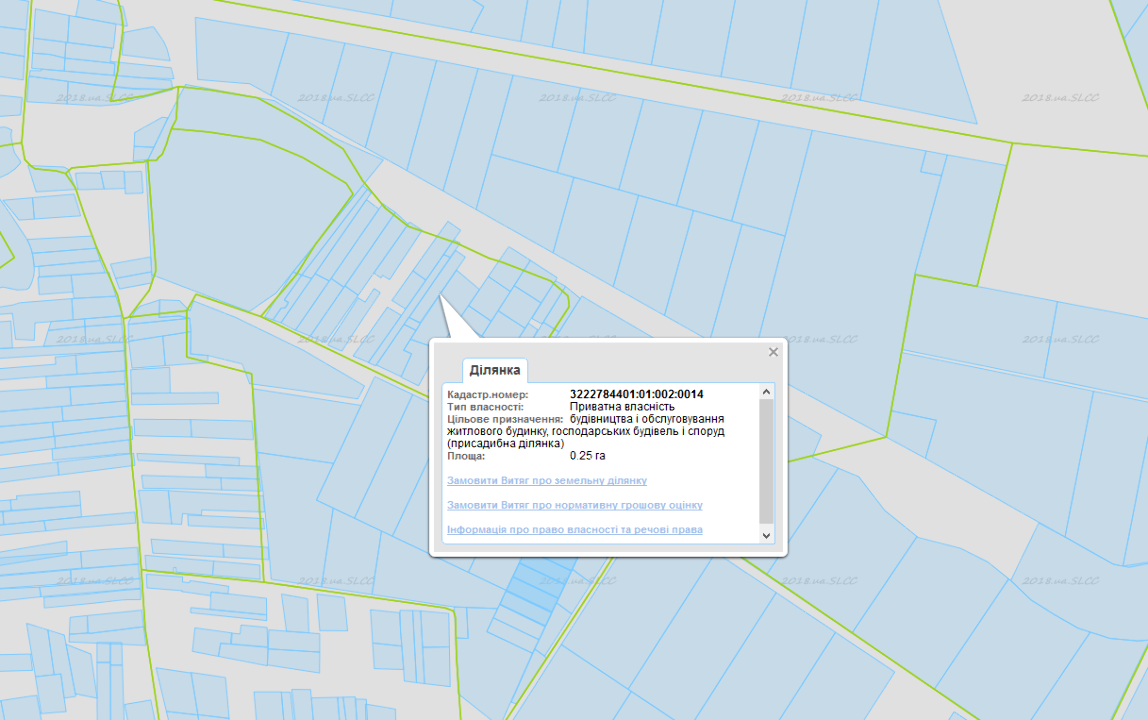
Task: Click the popup scrollbar up arrow
Action: click(767, 392)
